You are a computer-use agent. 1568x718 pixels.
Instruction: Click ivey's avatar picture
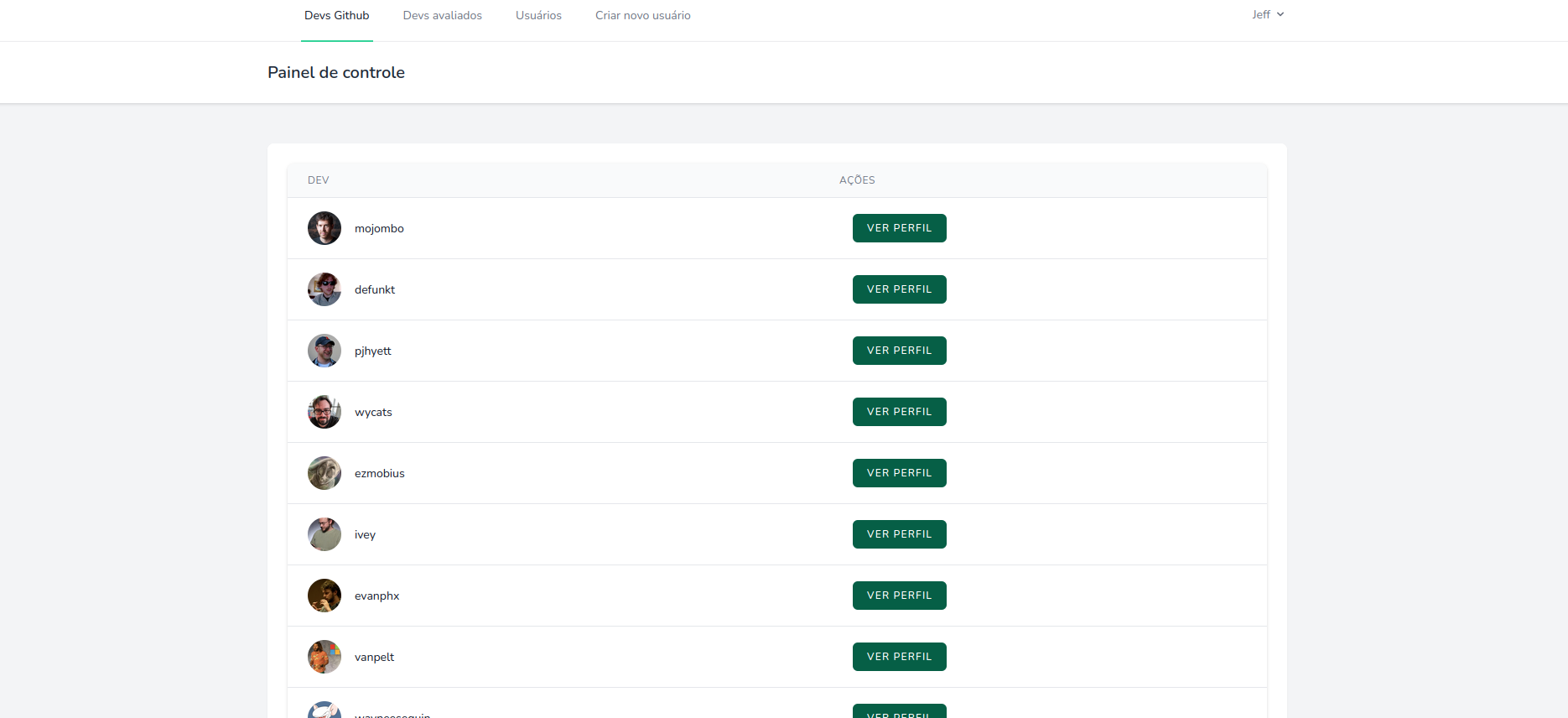click(x=325, y=534)
